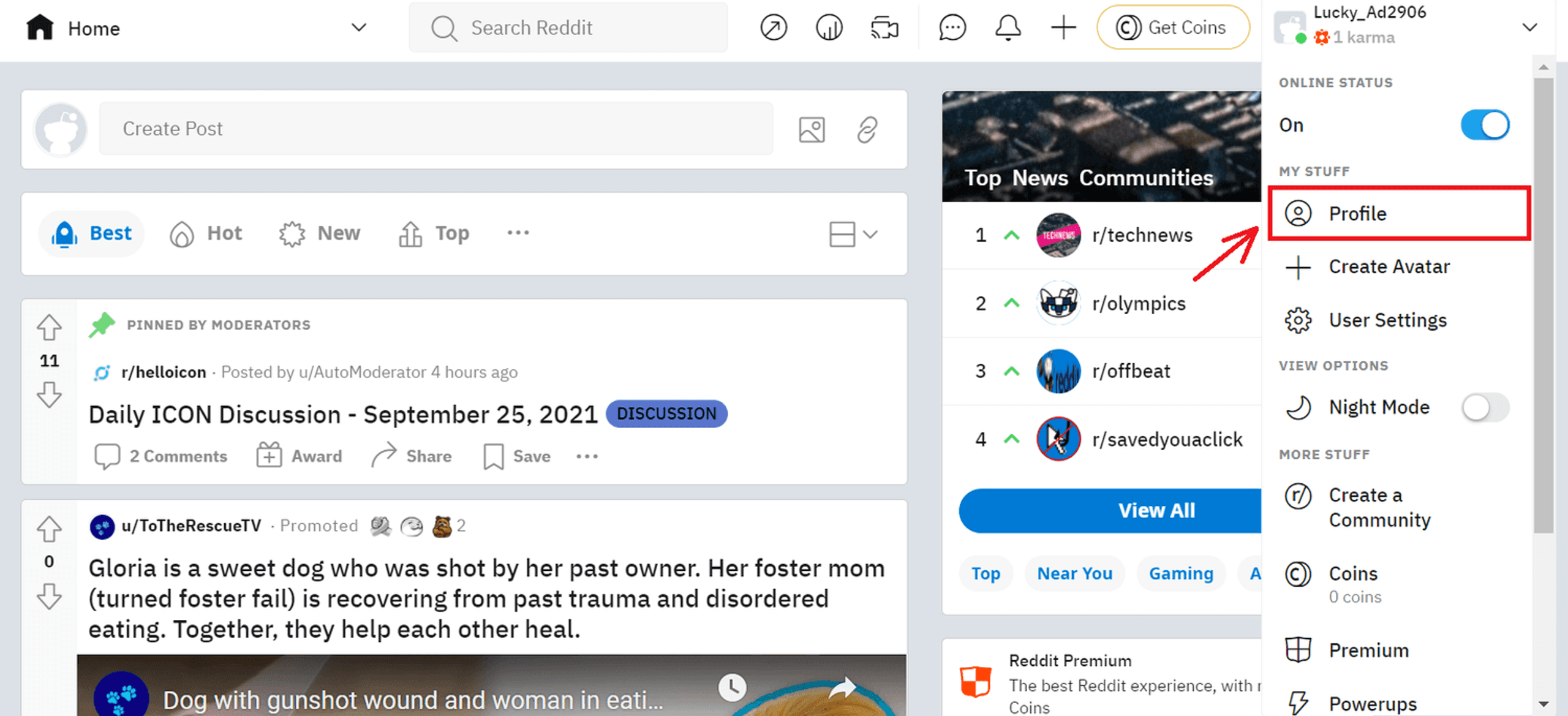
Task: Select the Top category chip
Action: (986, 574)
